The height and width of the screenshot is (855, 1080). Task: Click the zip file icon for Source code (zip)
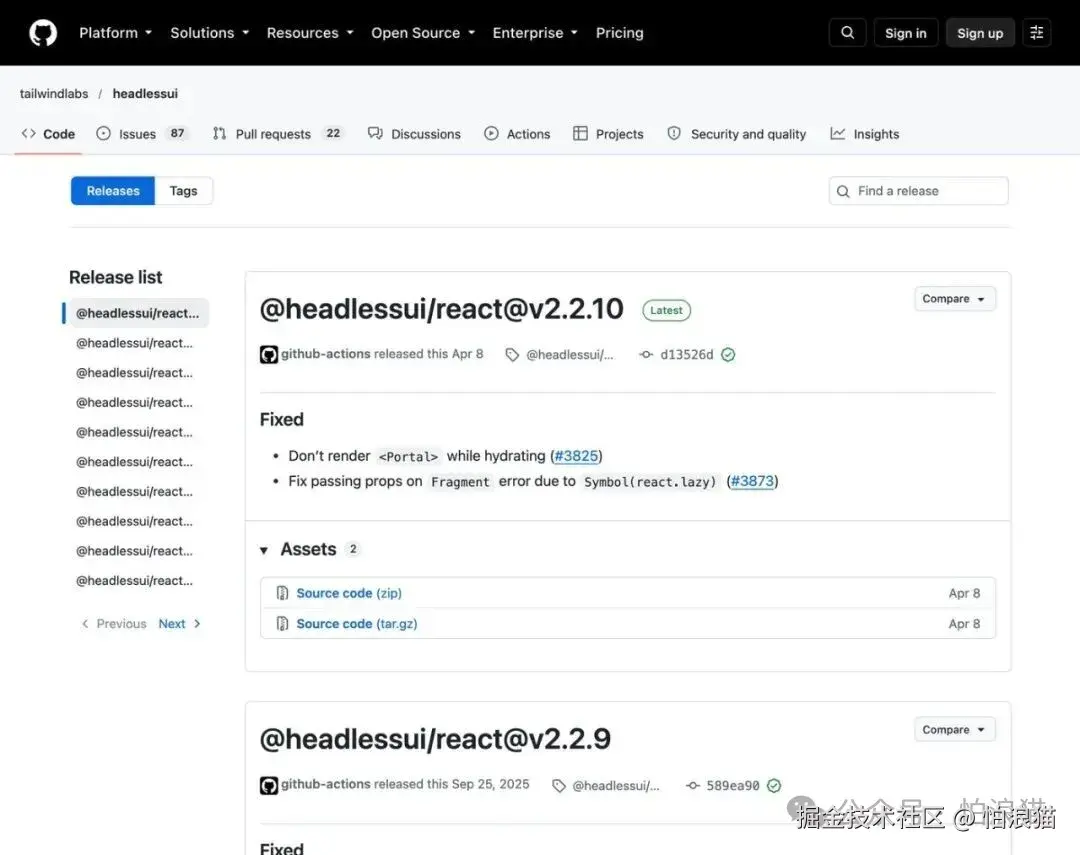(282, 593)
